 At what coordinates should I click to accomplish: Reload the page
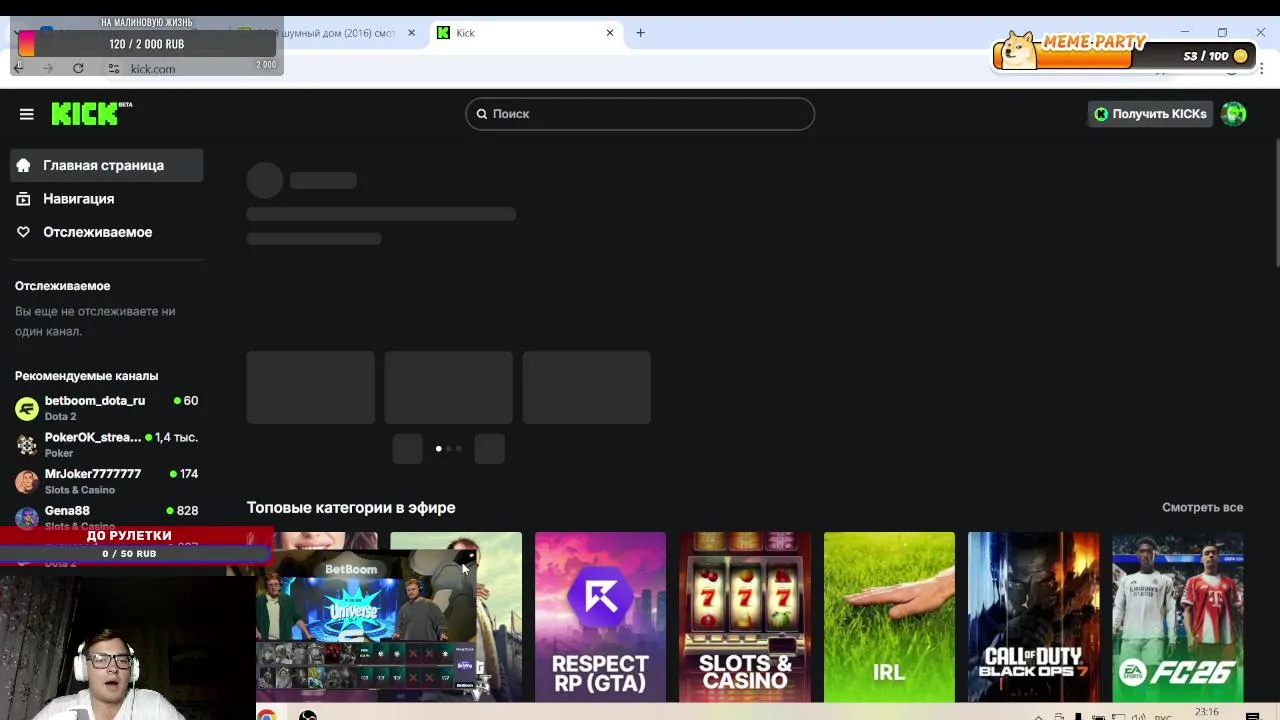(x=78, y=68)
